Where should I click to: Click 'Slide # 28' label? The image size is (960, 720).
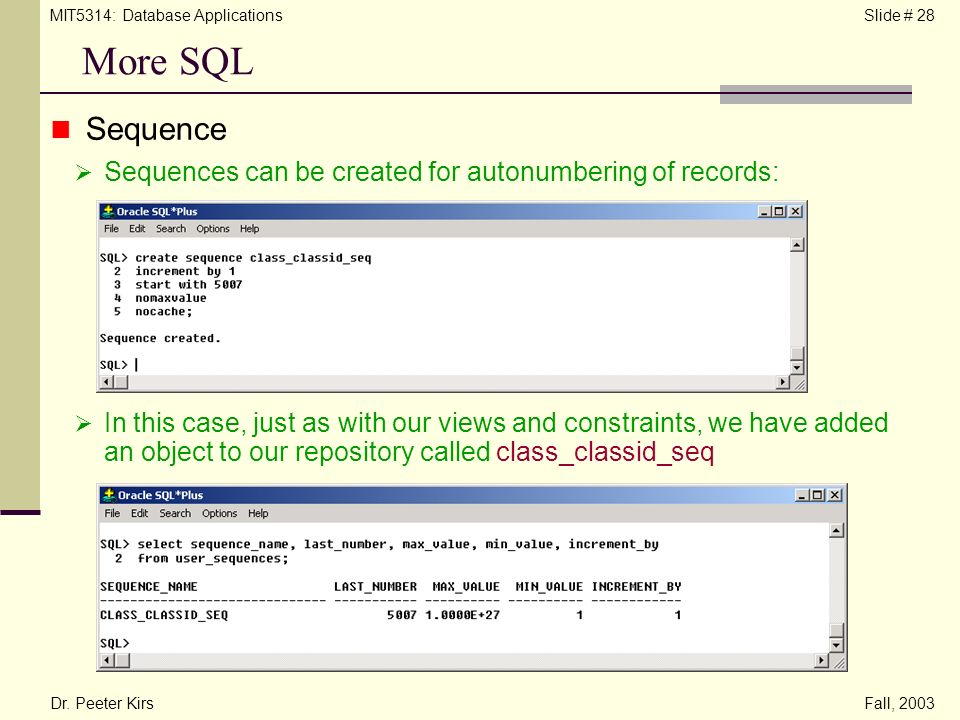pyautogui.click(x=899, y=15)
